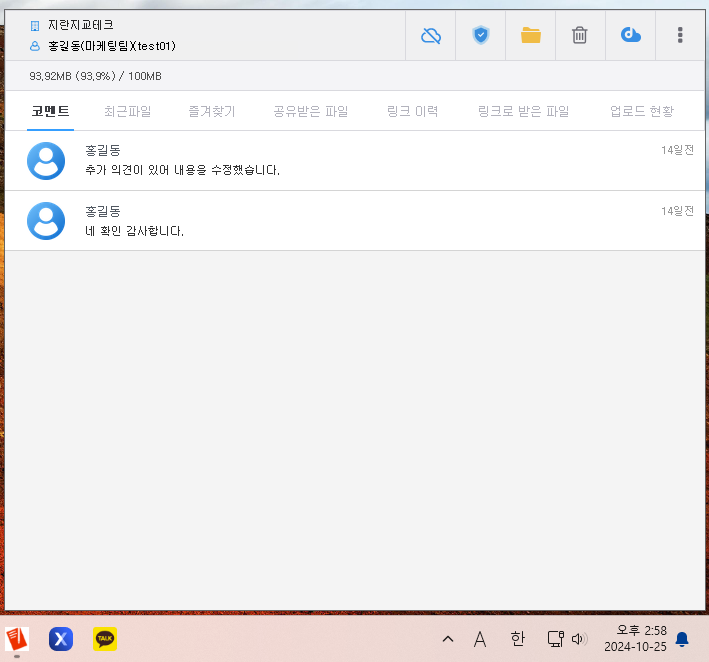Open the trash bin
This screenshot has width=709, height=662.
point(580,35)
